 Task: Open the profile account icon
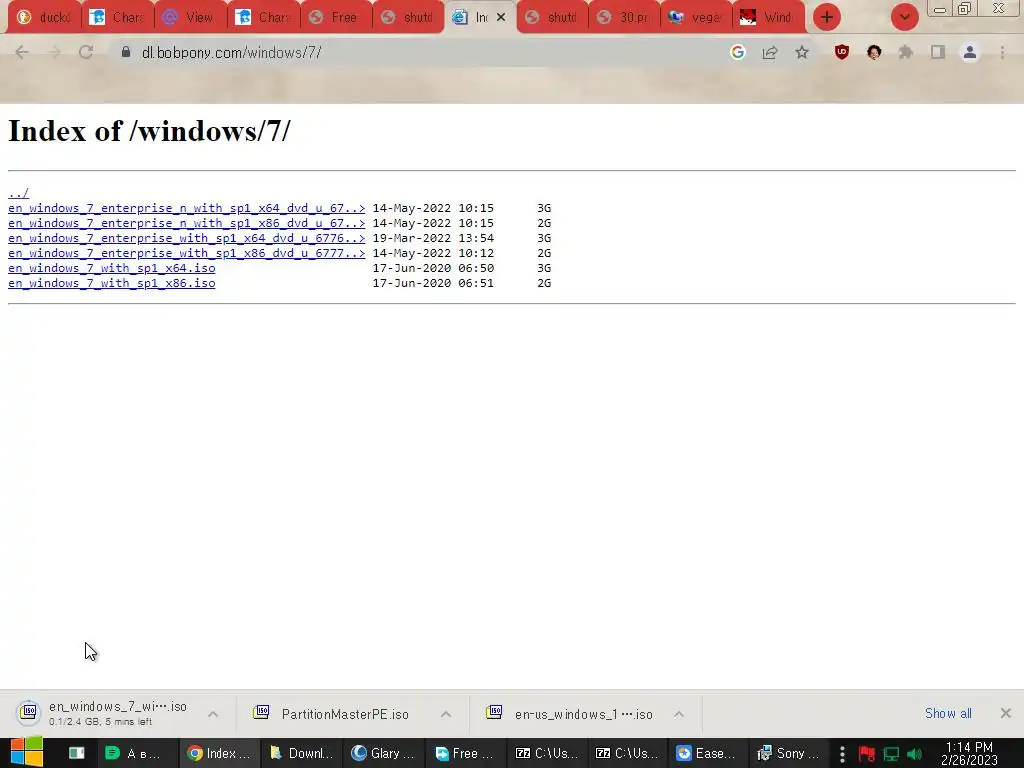click(x=970, y=52)
